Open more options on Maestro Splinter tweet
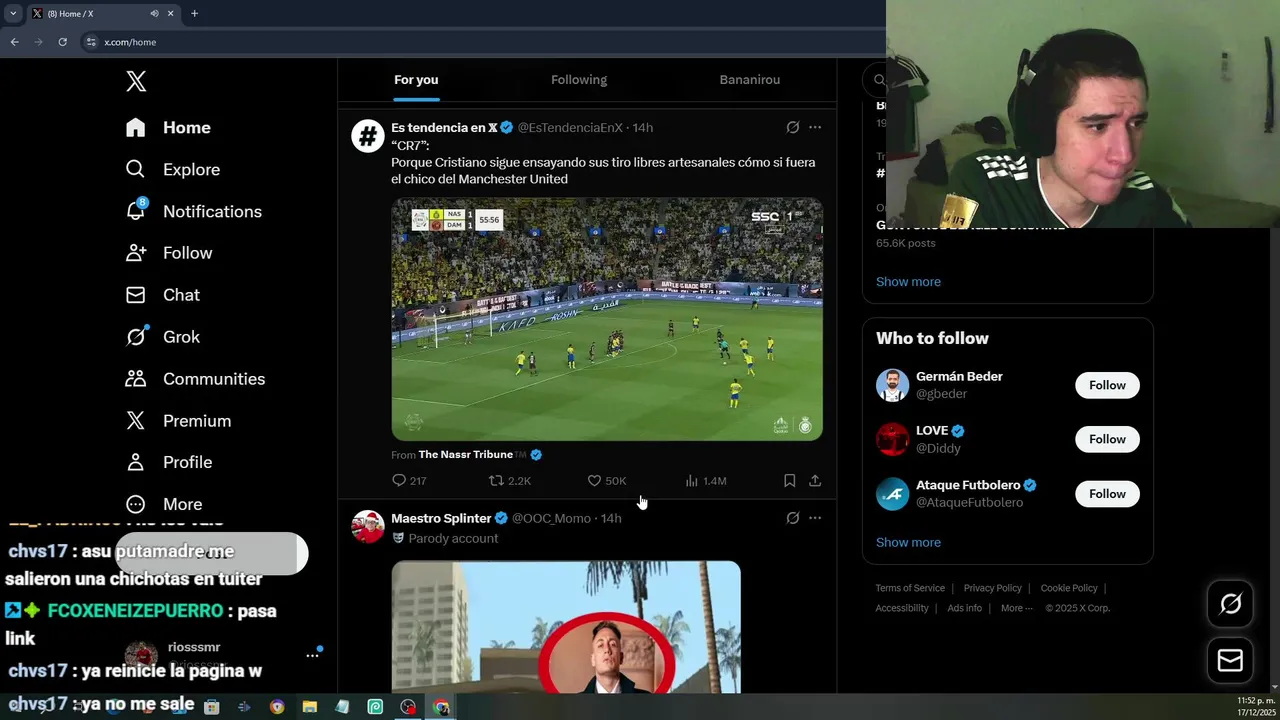 [x=815, y=518]
